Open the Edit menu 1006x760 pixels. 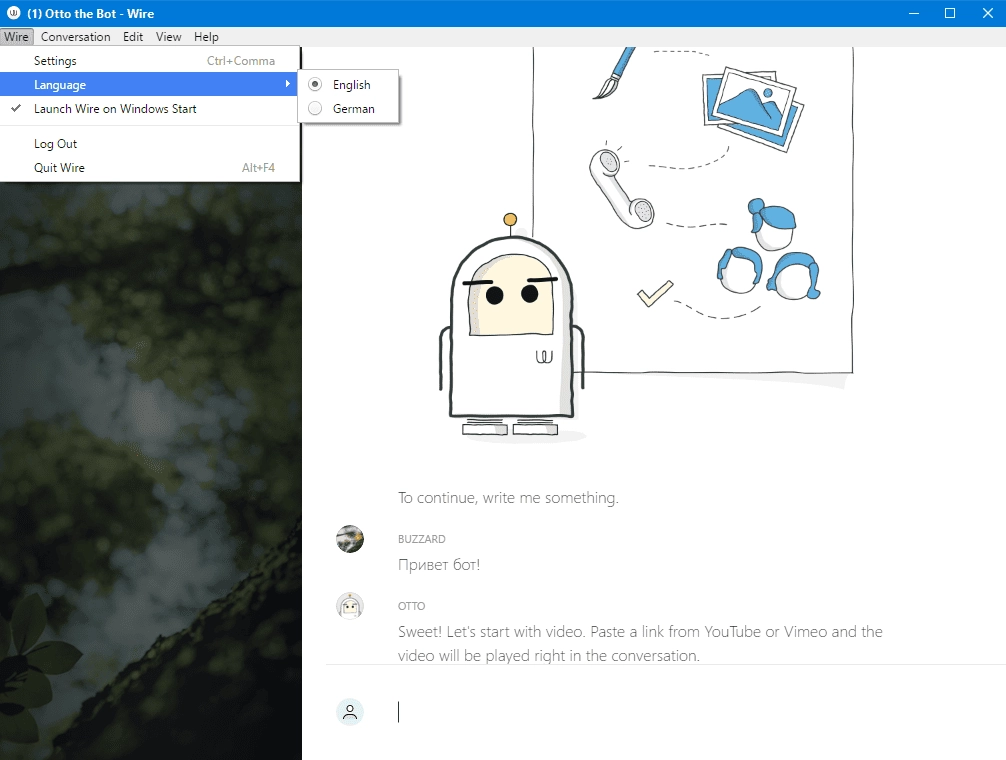133,37
